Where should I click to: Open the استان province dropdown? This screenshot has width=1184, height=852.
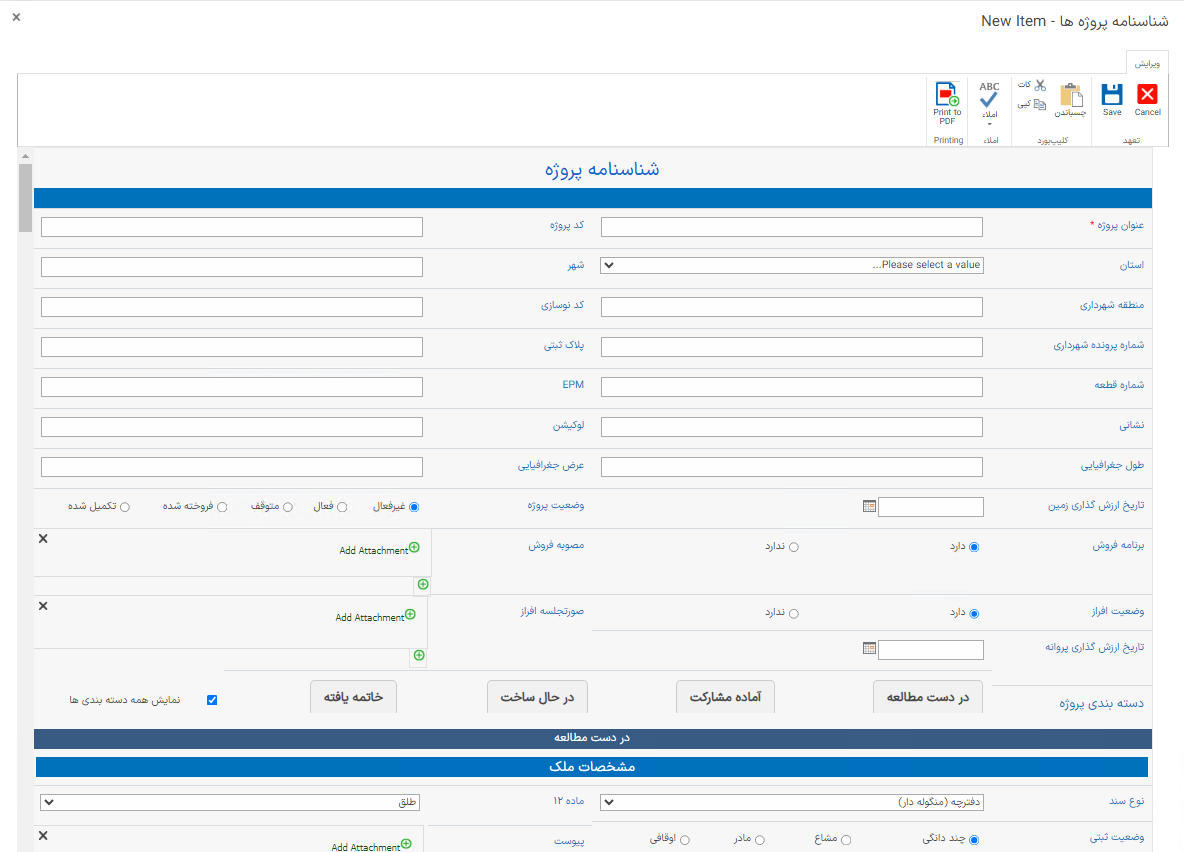pyautogui.click(x=791, y=265)
